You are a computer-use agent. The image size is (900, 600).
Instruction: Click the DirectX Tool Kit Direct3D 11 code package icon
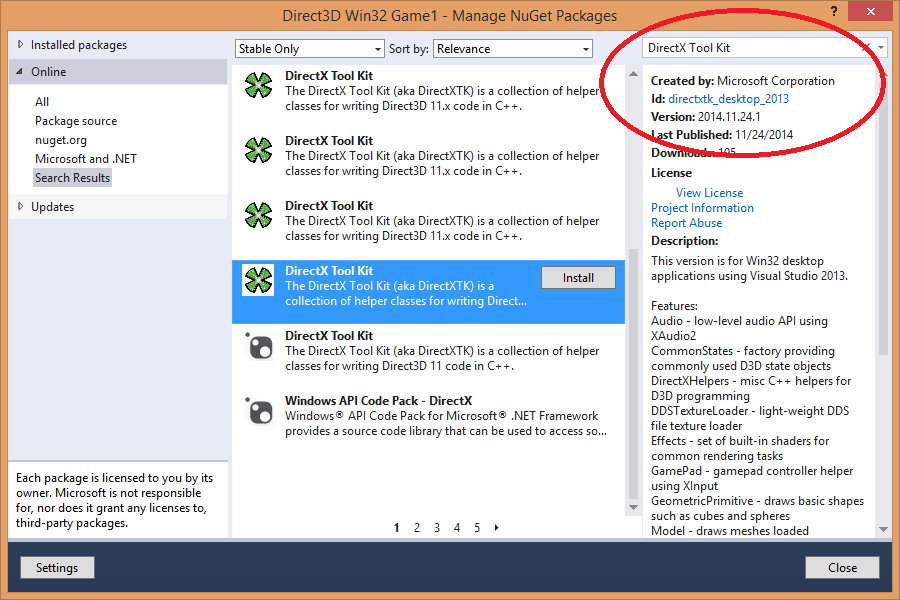[258, 346]
